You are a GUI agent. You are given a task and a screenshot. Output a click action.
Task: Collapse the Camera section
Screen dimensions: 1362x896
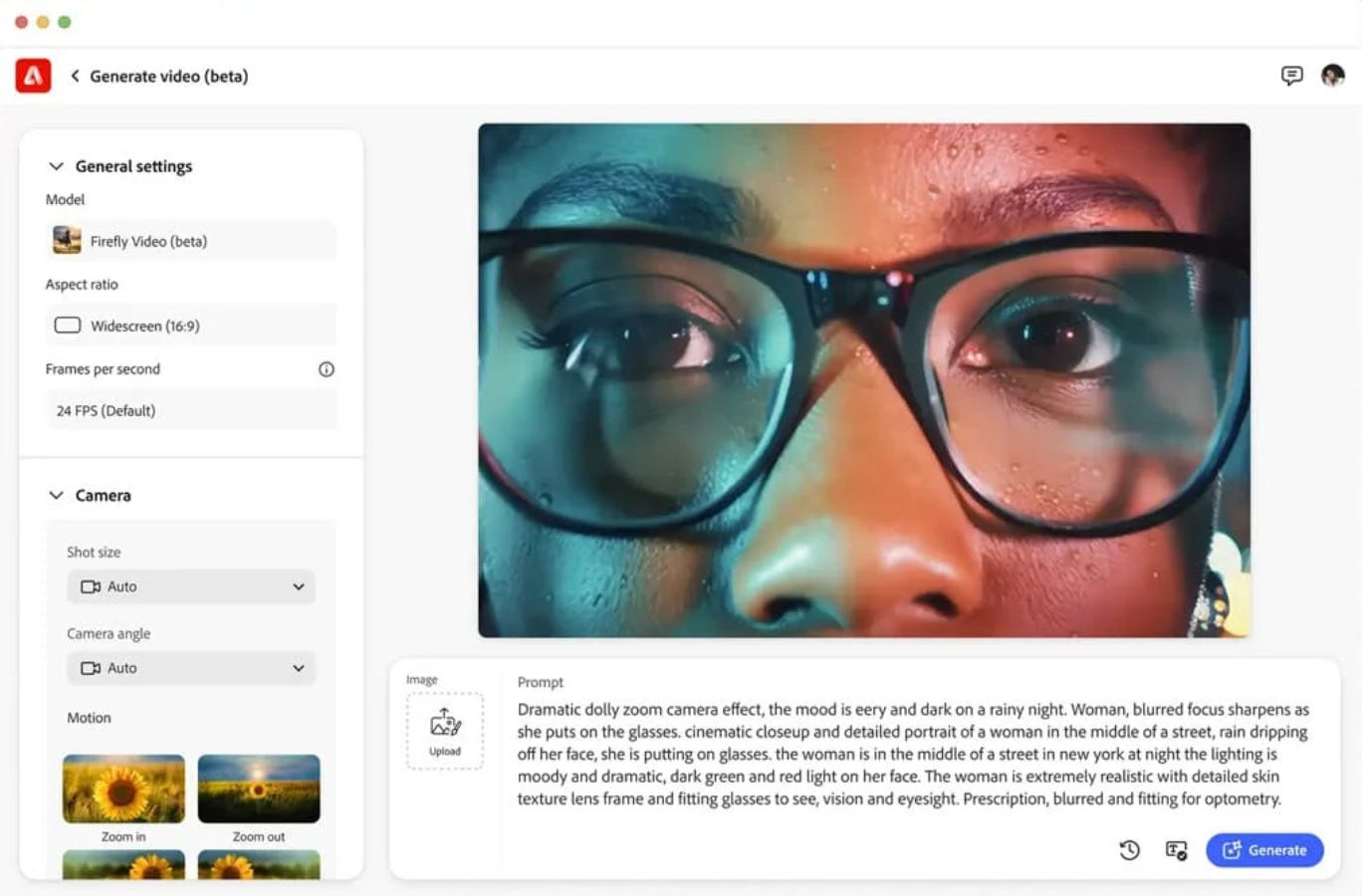tap(56, 496)
